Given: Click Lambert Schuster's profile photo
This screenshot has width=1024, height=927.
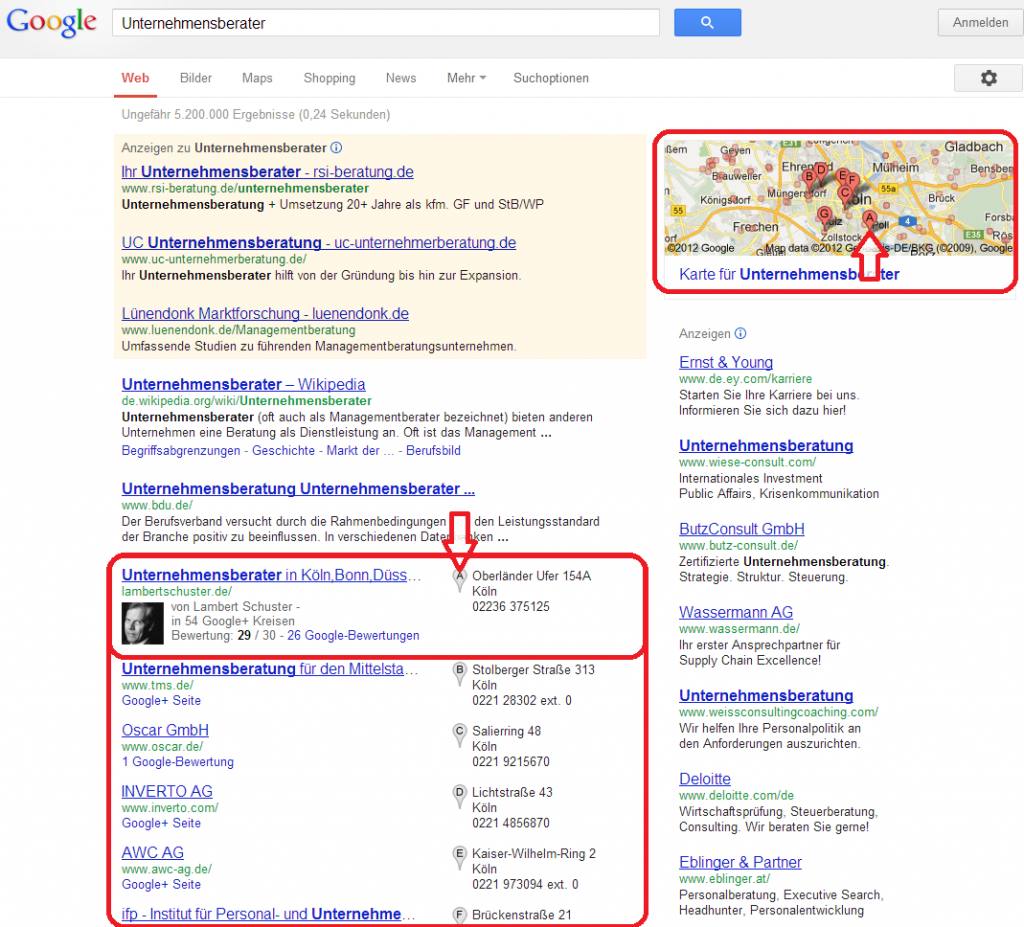Looking at the screenshot, I should coord(142,623).
